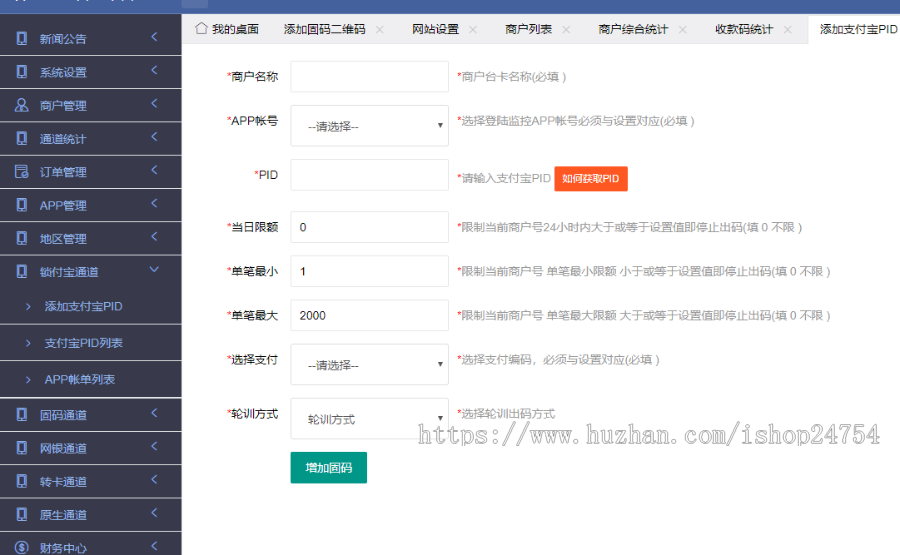Screen dimensions: 900x555
Task: Open 添加支付宝PID in sidebar submenu
Action: 83,306
